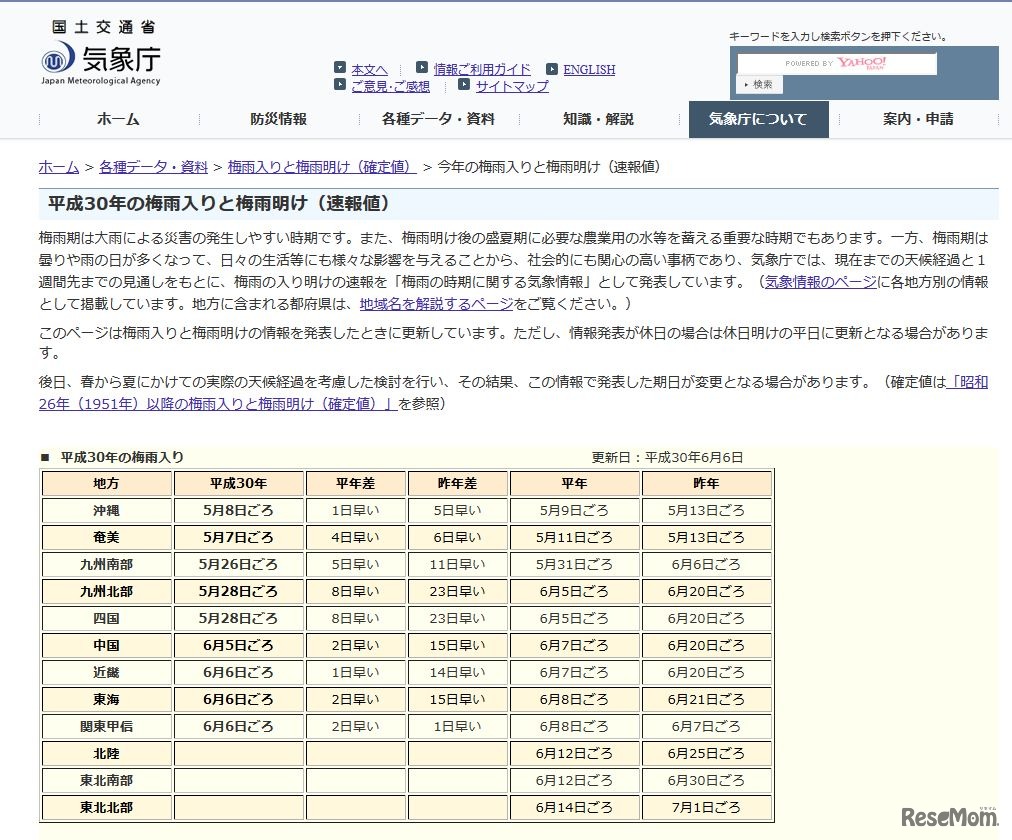Click the arrow icon beside サイトマップ

pos(464,84)
